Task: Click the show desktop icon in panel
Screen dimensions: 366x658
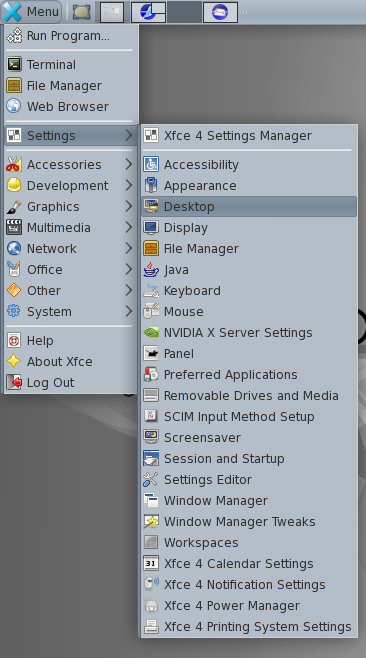Action: (x=81, y=12)
